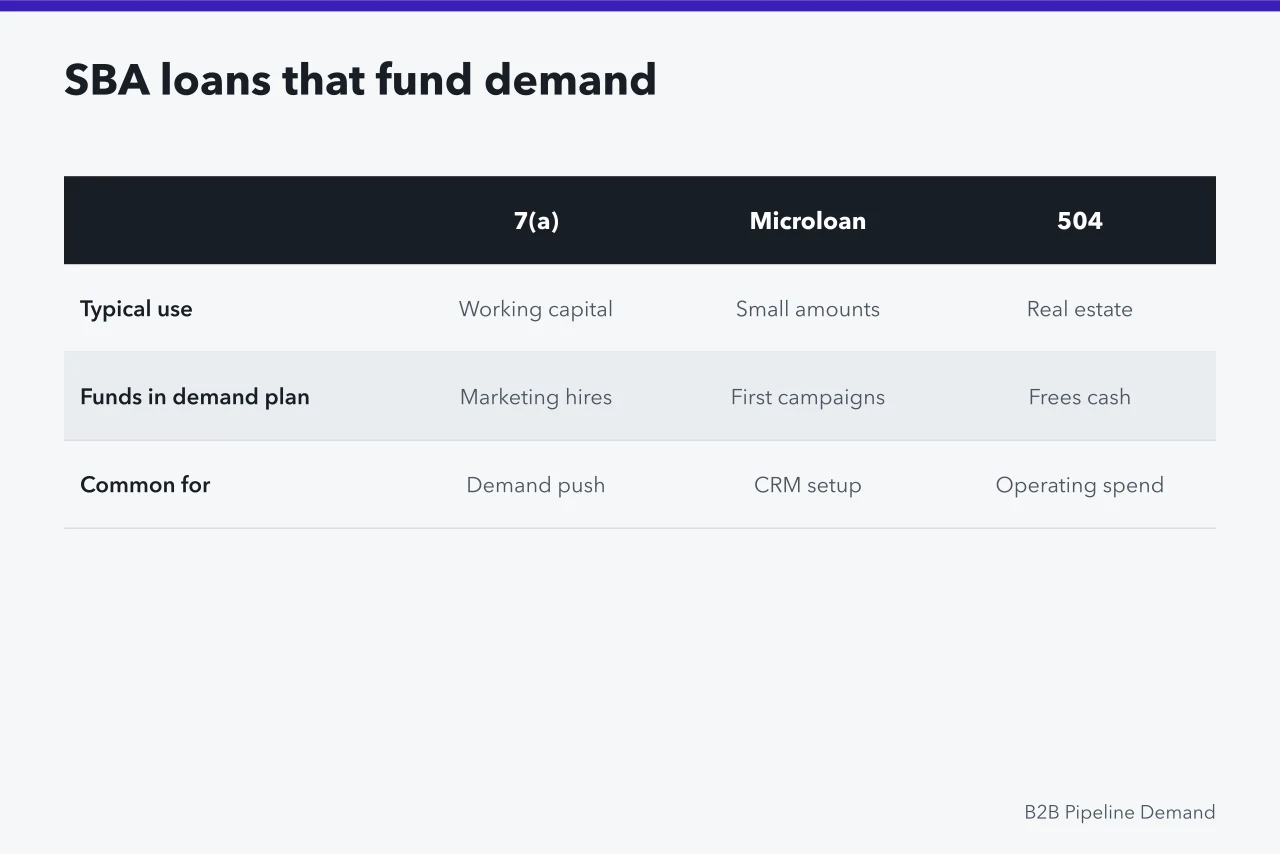Click the 'Frees cash' cell
Image resolution: width=1280 pixels, height=854 pixels.
(x=1080, y=397)
